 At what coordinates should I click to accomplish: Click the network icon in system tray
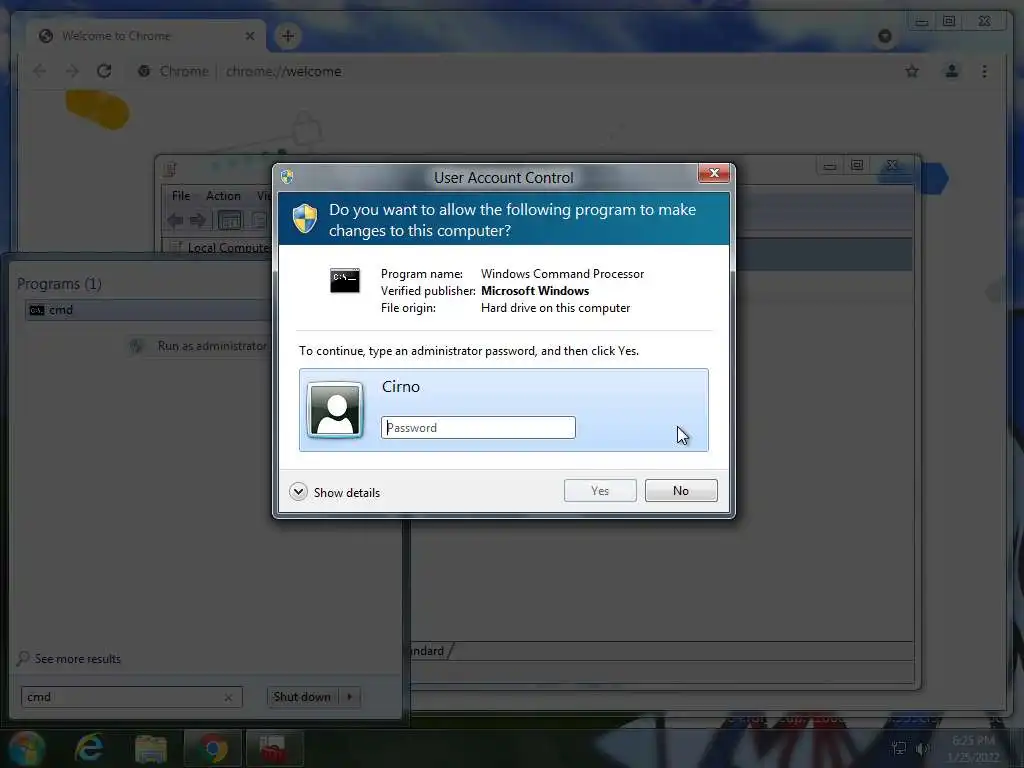point(899,748)
